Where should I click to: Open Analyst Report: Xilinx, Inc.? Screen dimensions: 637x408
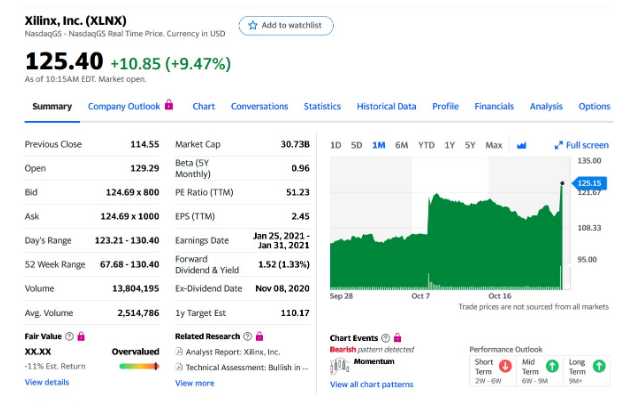tap(233, 352)
